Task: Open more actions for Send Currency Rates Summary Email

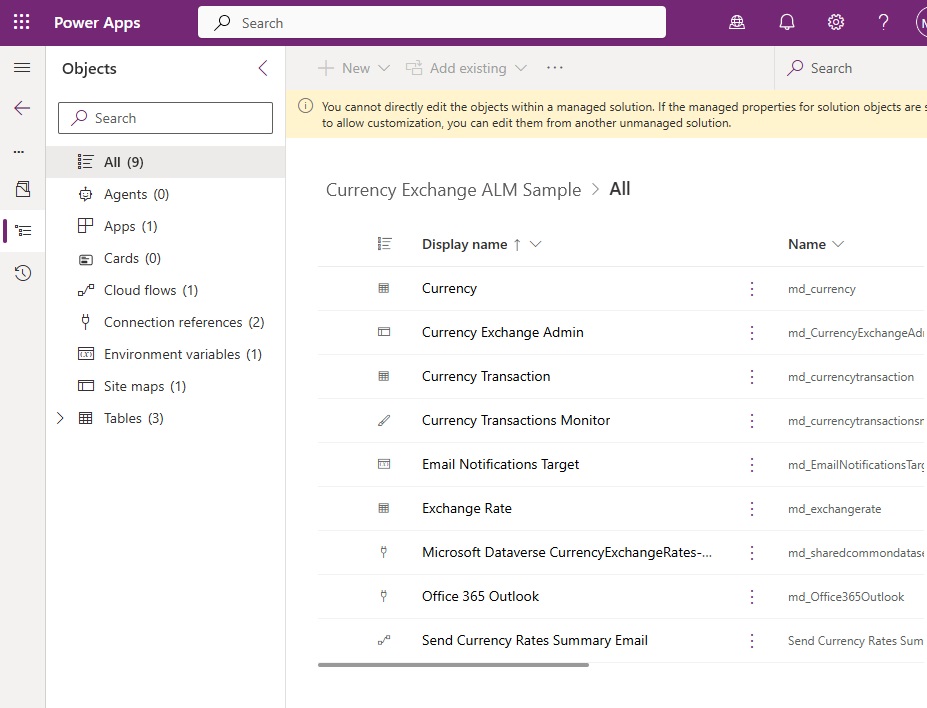Action: pos(751,641)
